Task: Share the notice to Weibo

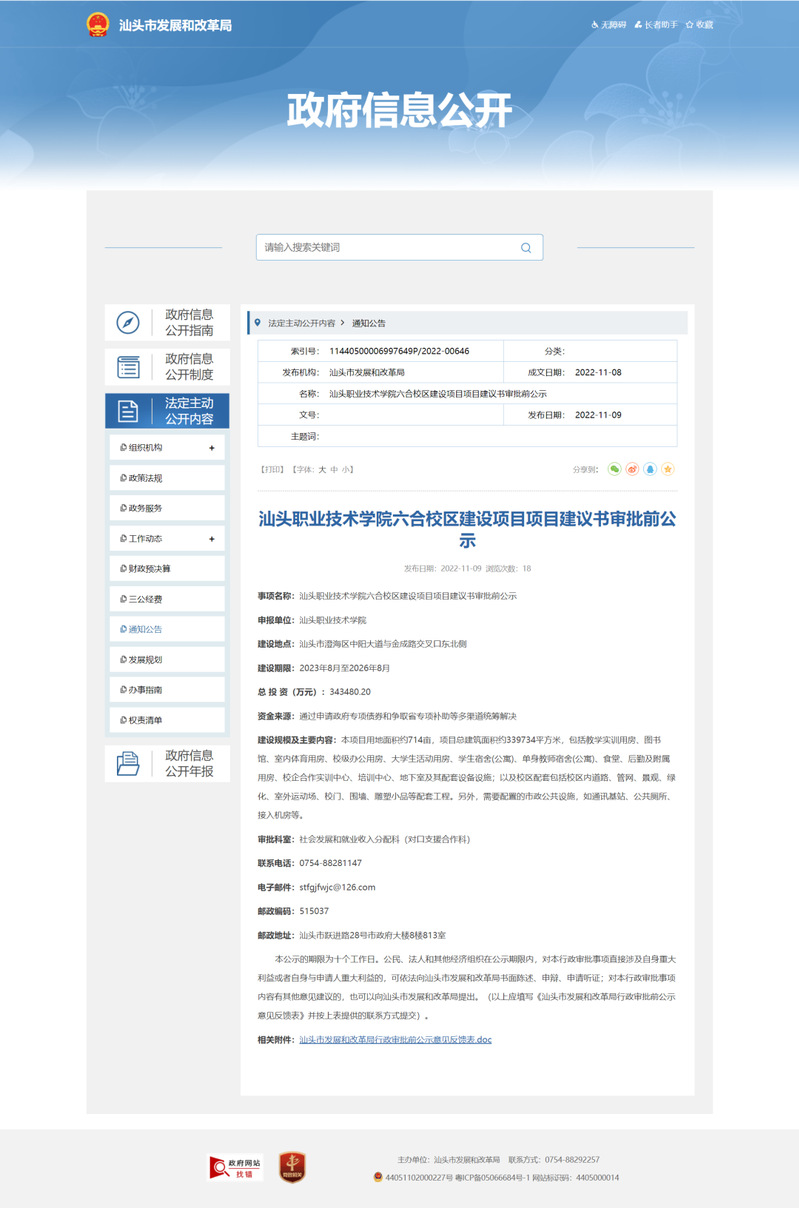Action: click(633, 469)
